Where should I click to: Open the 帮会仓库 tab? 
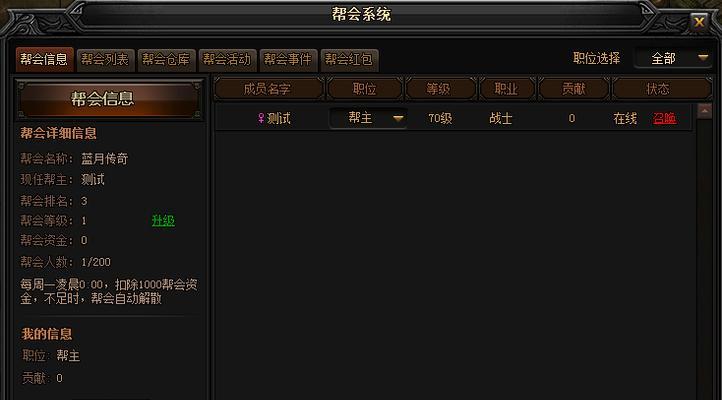pyautogui.click(x=166, y=60)
